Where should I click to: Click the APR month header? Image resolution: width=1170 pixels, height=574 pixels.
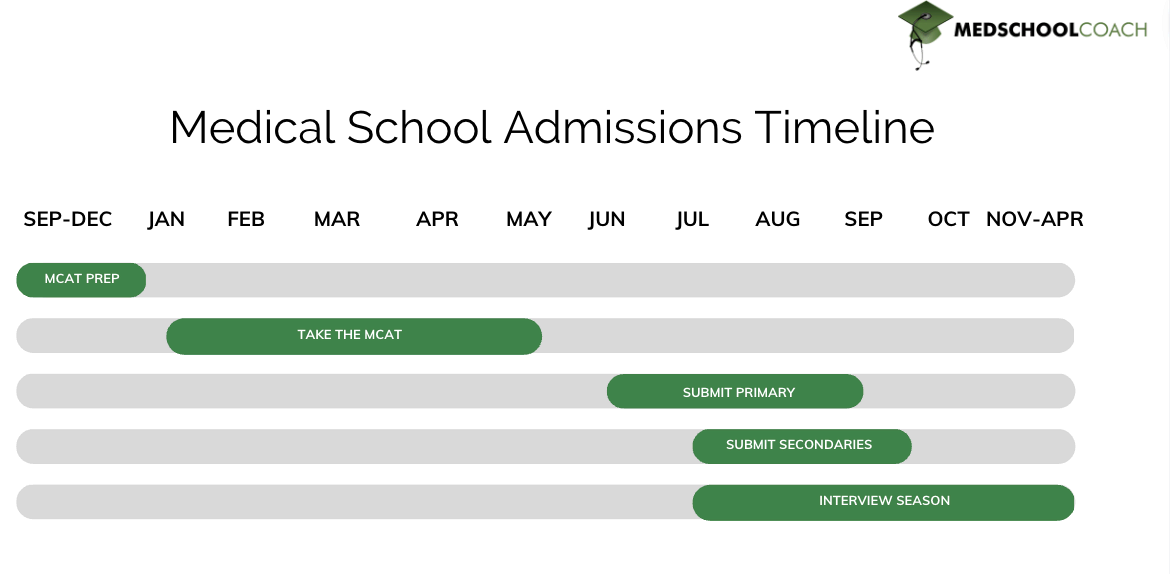click(x=437, y=219)
